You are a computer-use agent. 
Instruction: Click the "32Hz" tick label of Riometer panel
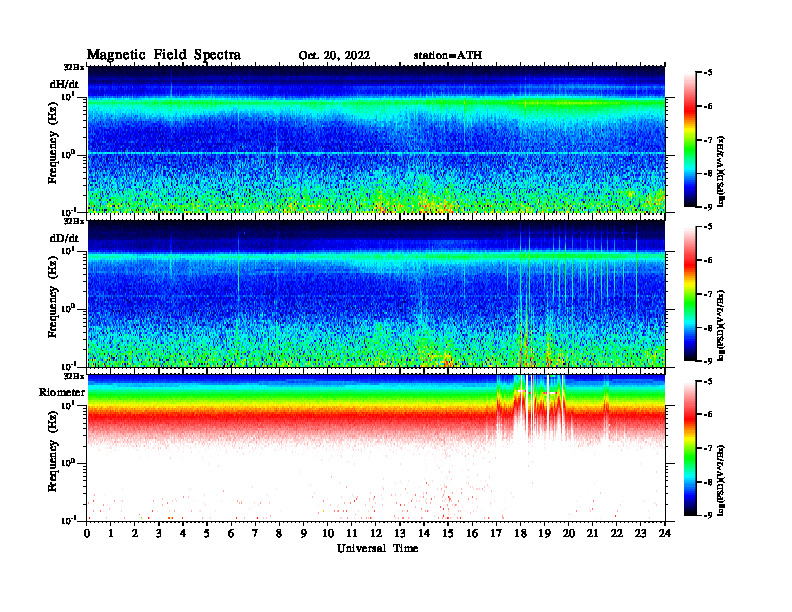[73, 376]
